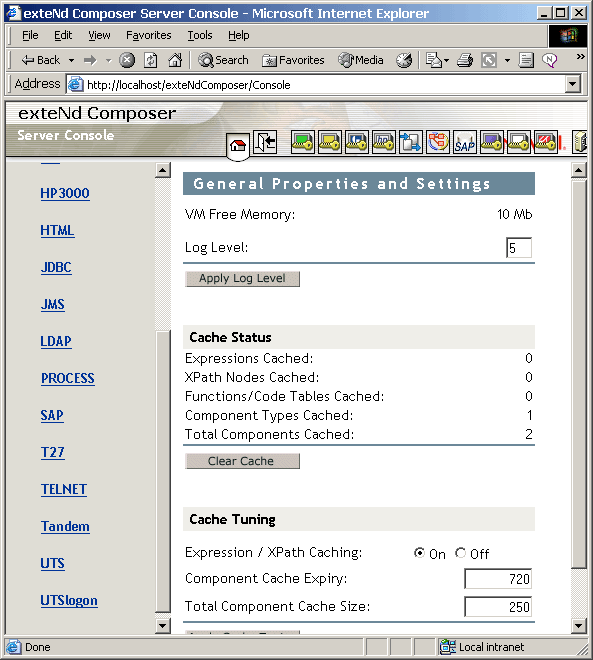The width and height of the screenshot is (593, 660).
Task: Open the browser Search pane
Action: [223, 61]
